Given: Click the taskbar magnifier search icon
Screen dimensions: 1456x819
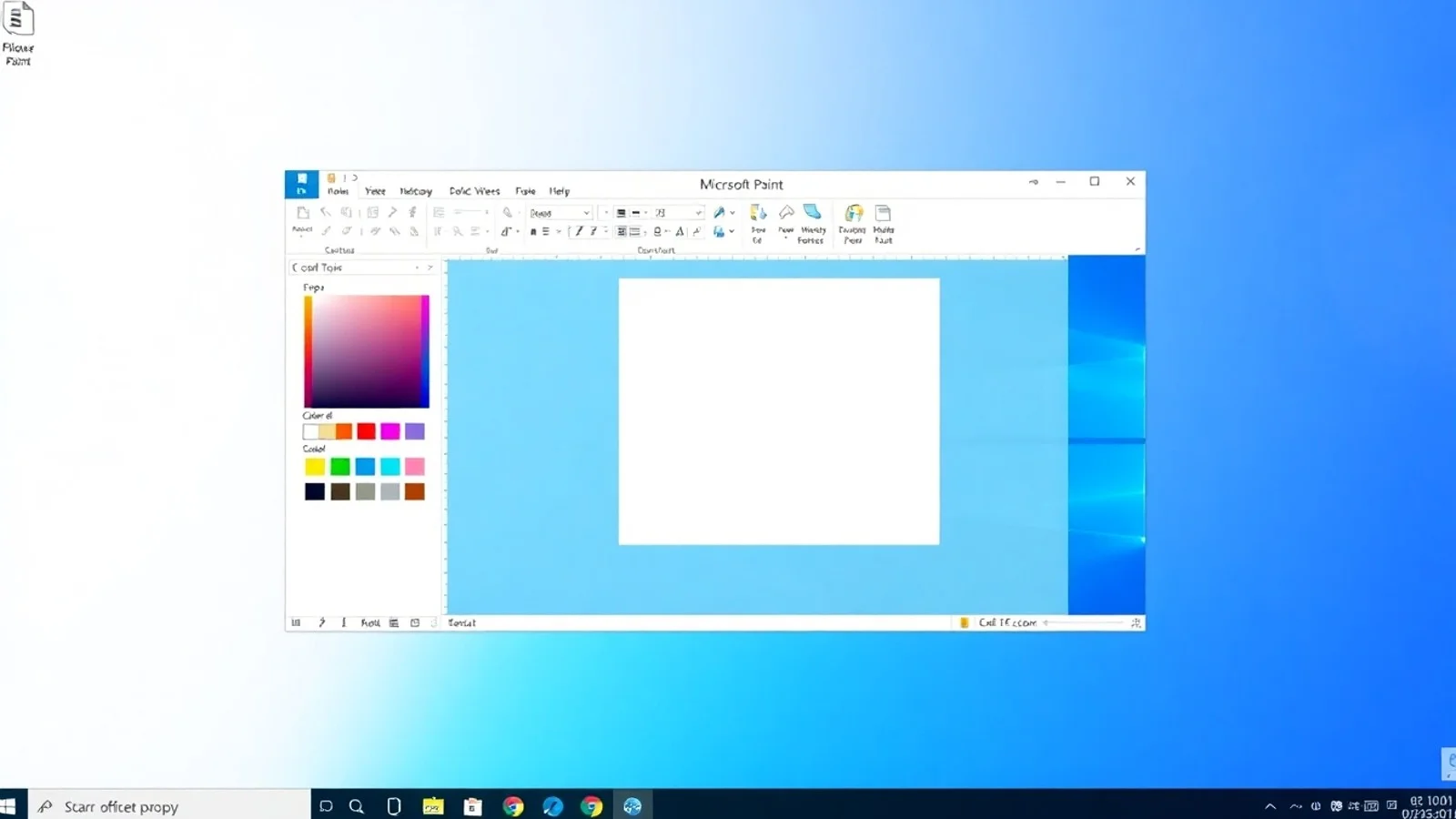Looking at the screenshot, I should pyautogui.click(x=357, y=806).
